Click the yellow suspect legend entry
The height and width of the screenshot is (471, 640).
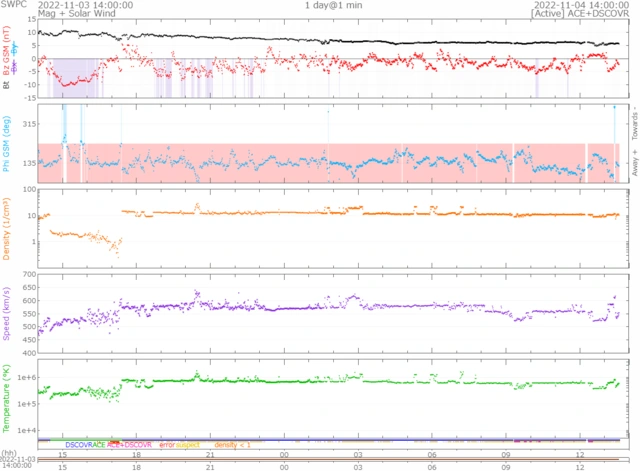[188, 445]
